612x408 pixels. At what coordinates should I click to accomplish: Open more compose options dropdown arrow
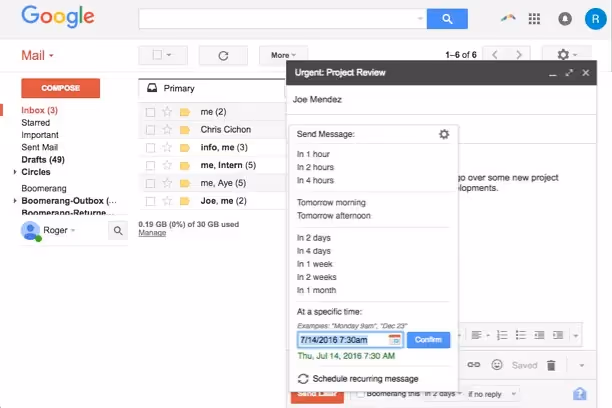[582, 365]
